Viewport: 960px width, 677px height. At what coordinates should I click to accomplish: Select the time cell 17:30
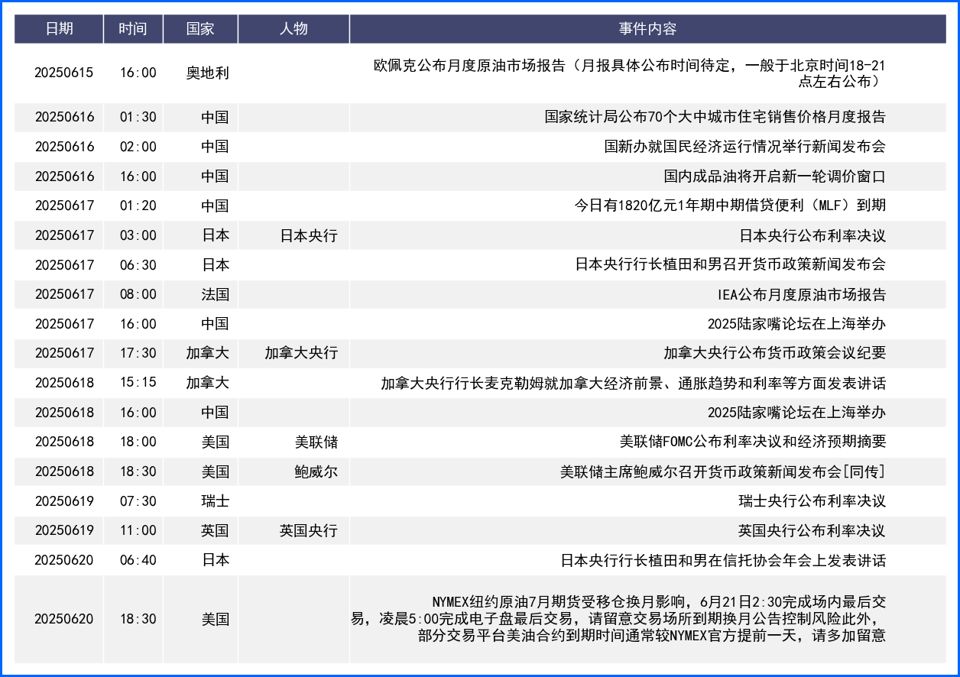coord(138,353)
